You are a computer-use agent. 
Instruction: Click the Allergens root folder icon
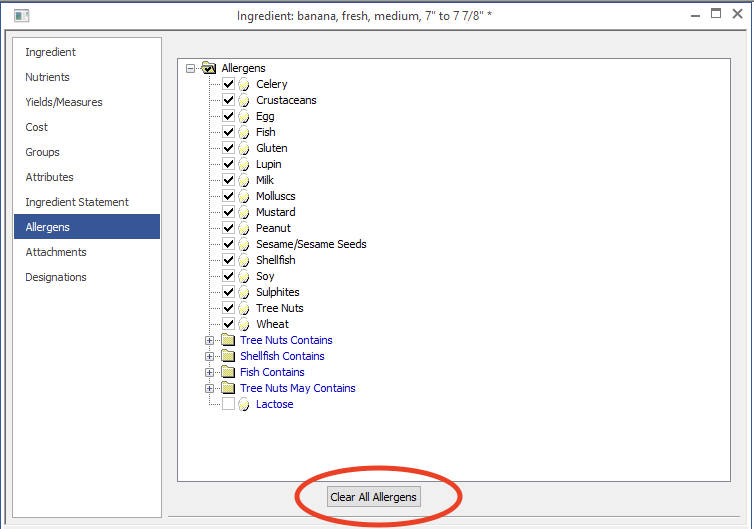[x=209, y=68]
